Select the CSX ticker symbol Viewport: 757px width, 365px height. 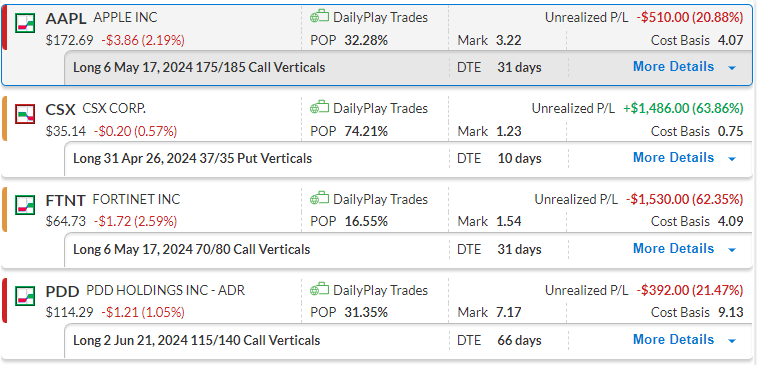[60, 110]
